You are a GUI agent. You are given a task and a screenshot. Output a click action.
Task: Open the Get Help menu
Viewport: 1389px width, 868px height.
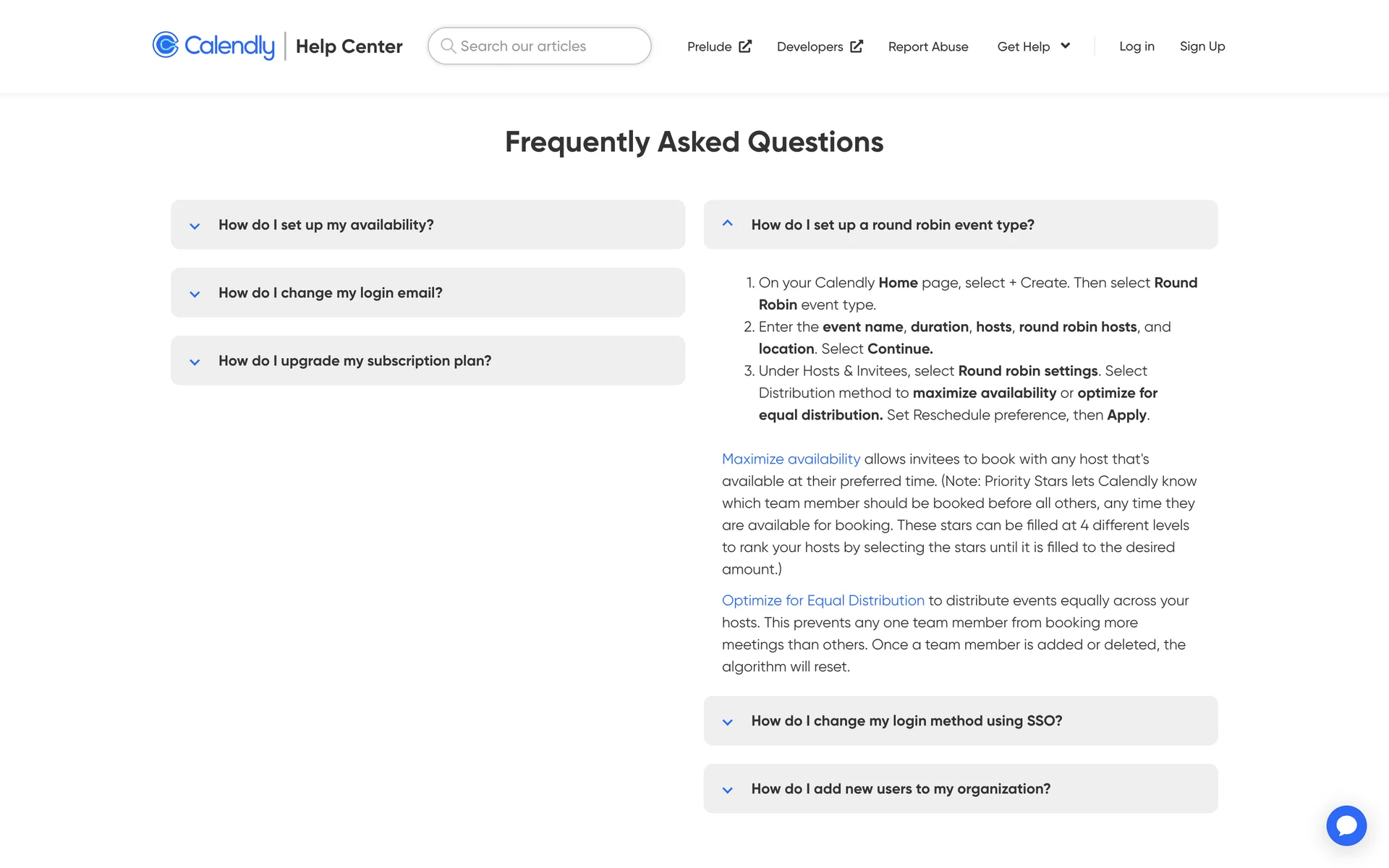pos(1023,46)
